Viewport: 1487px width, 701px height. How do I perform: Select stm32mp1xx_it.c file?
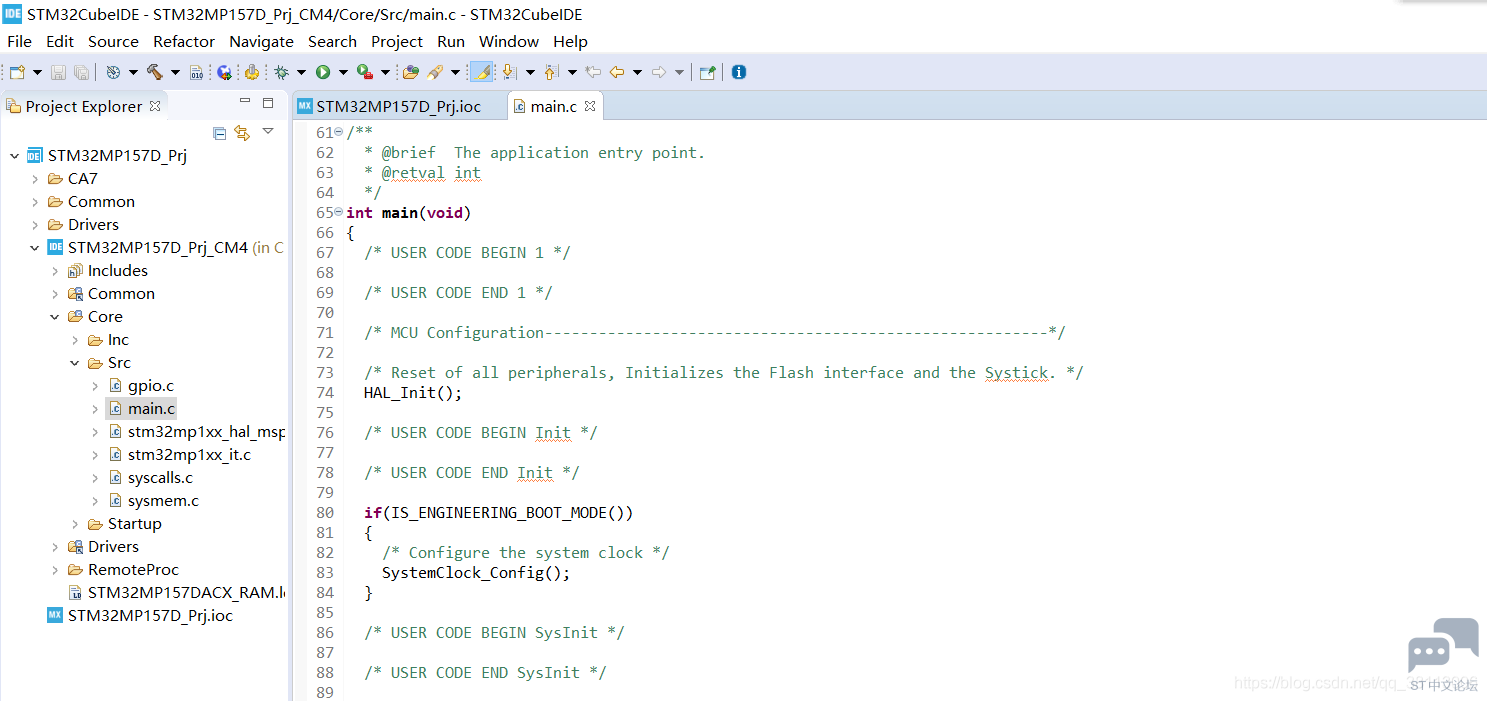tap(189, 455)
